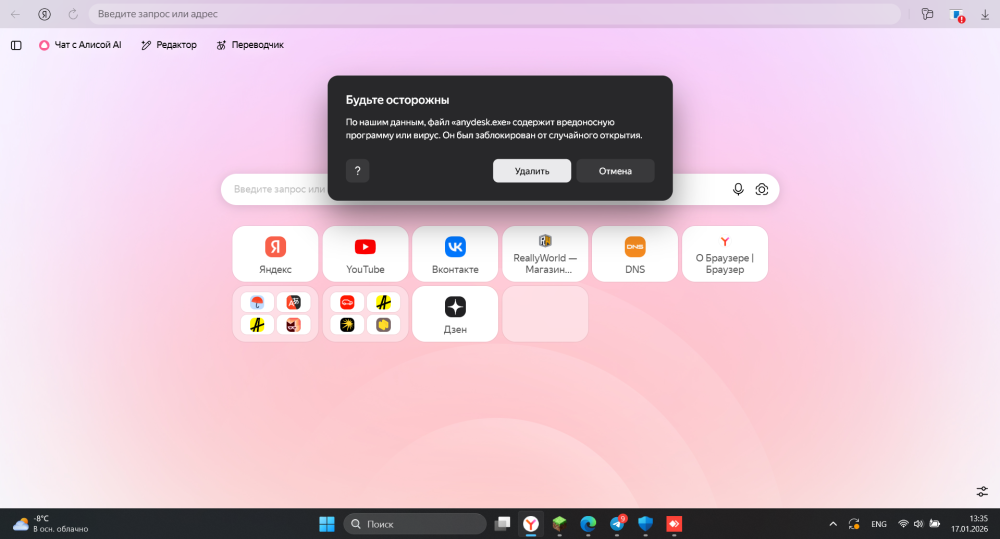Image resolution: width=1000 pixels, height=539 pixels.
Task: Open Windows Security shield on taskbar
Action: click(x=645, y=524)
